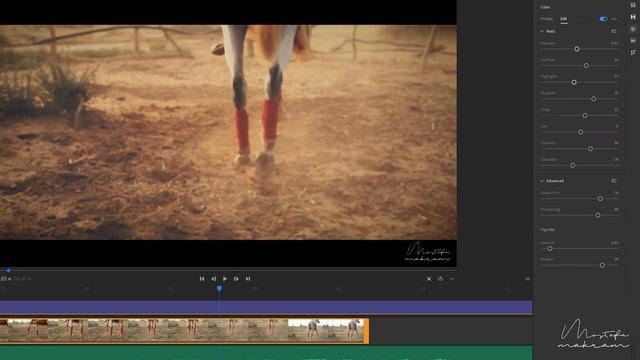The width and height of the screenshot is (640, 360).
Task: Open the Transform crop icon in right rail
Action: [x=633, y=53]
